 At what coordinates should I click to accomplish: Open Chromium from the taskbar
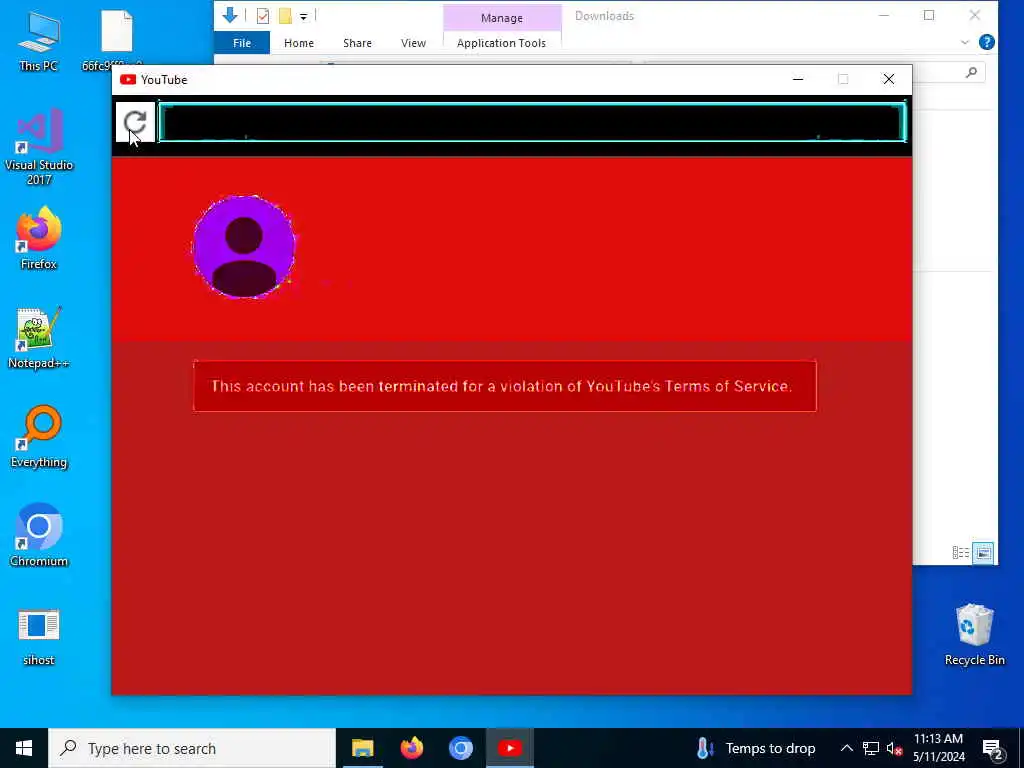[x=460, y=748]
